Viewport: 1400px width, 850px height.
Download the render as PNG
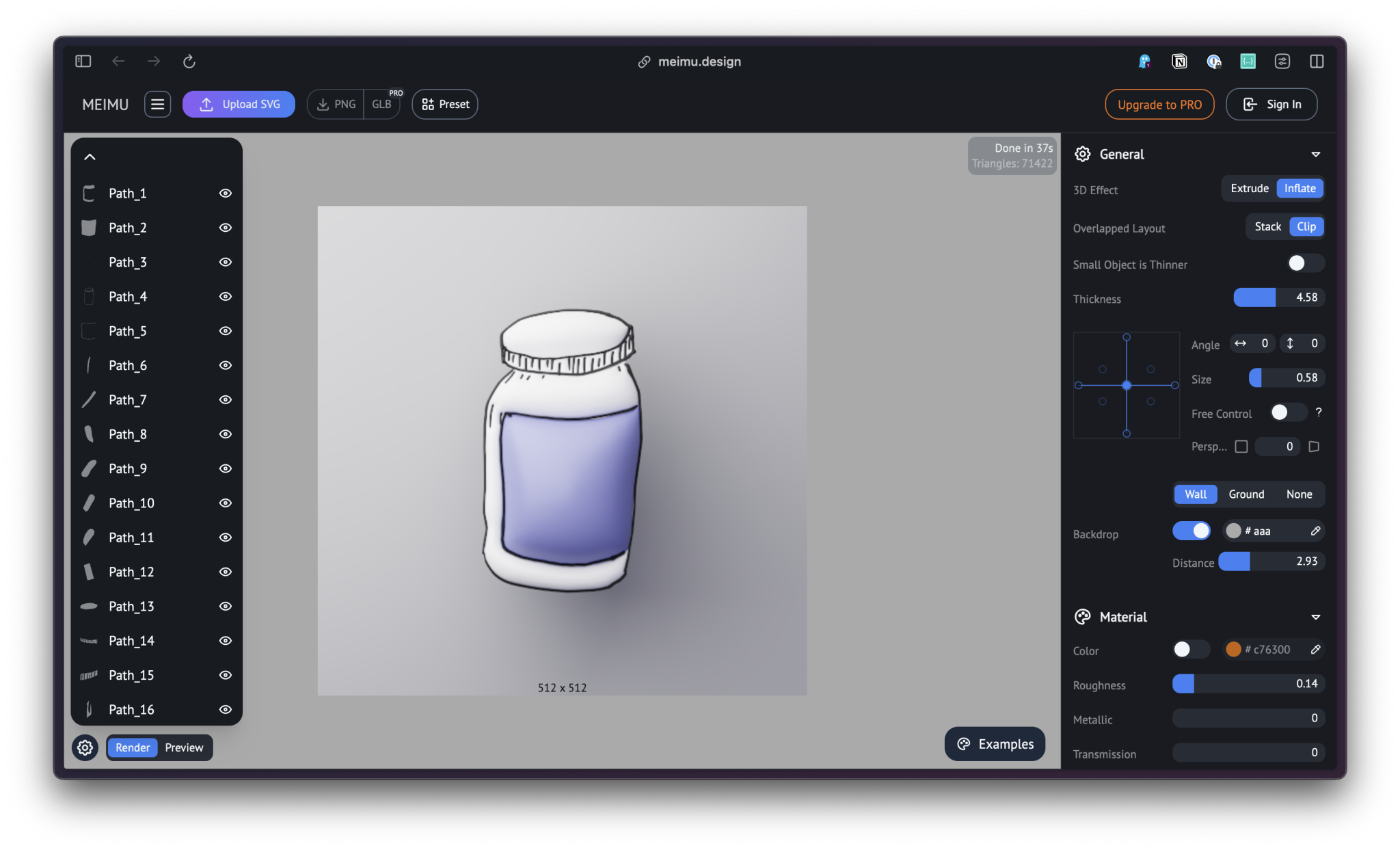click(336, 104)
